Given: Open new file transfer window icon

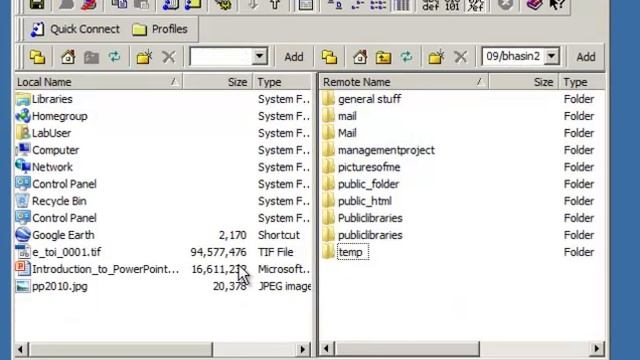Looking at the screenshot, I should tap(193, 5).
